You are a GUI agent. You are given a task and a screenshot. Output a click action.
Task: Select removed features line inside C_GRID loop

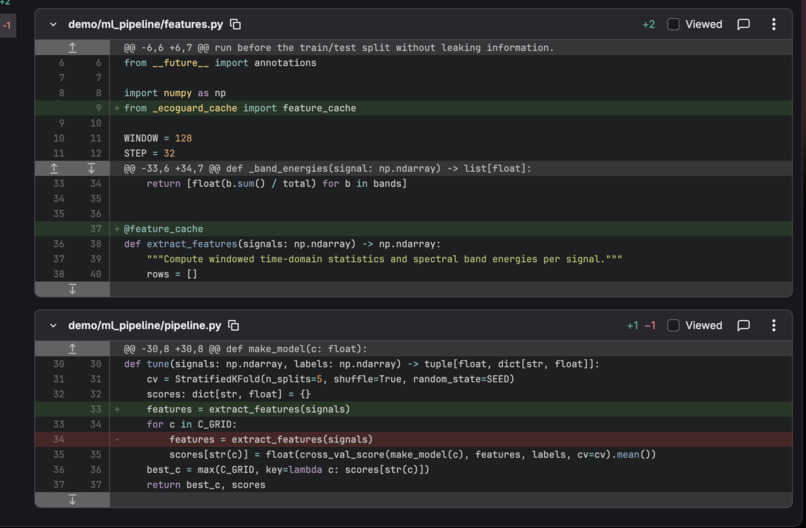point(413,440)
